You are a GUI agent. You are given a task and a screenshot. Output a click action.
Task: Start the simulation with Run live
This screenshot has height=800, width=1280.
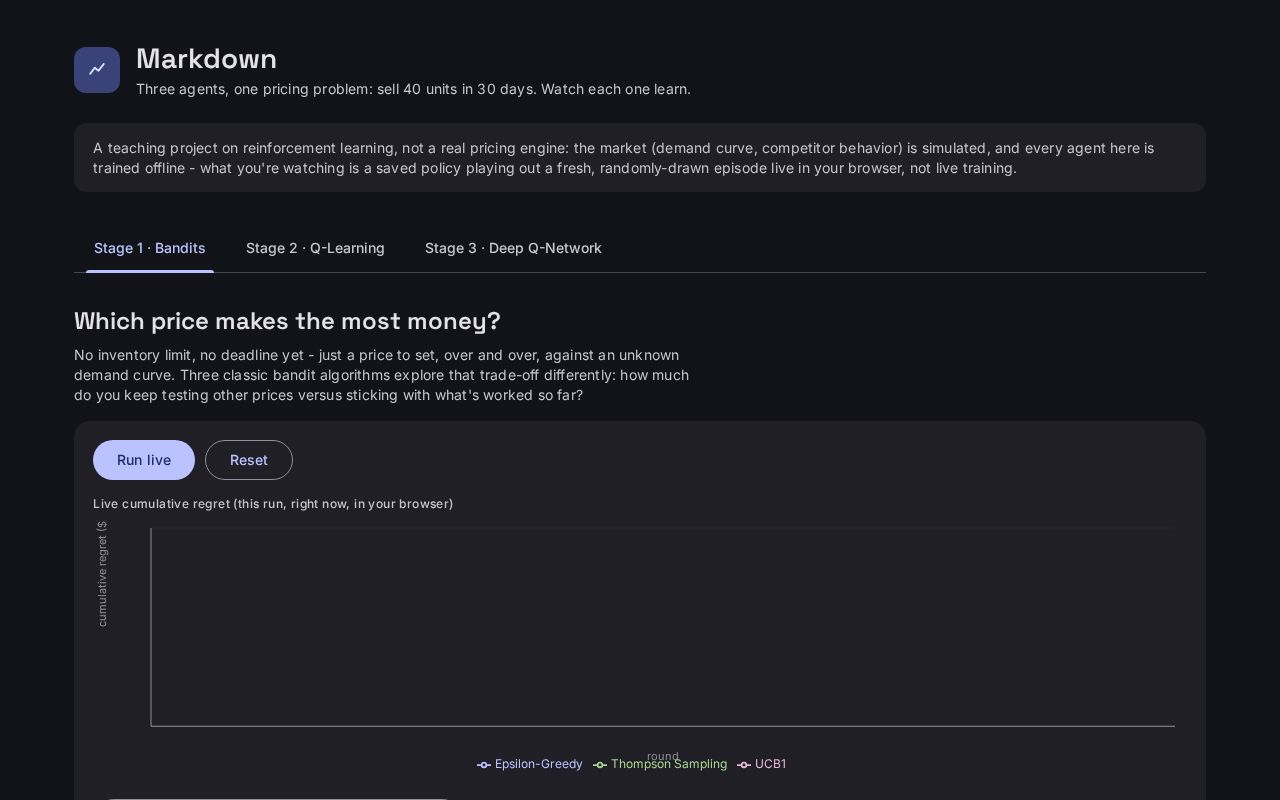click(144, 460)
